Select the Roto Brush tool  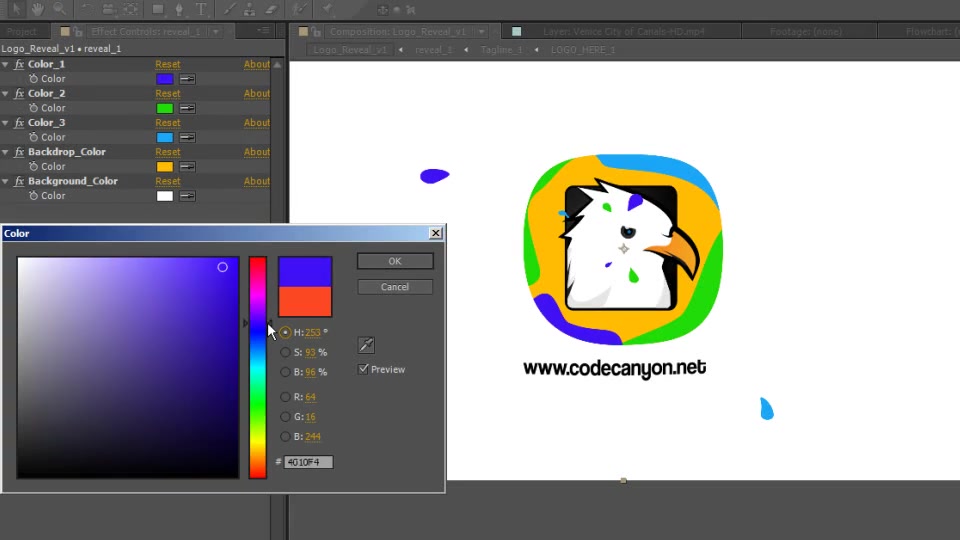(x=299, y=9)
